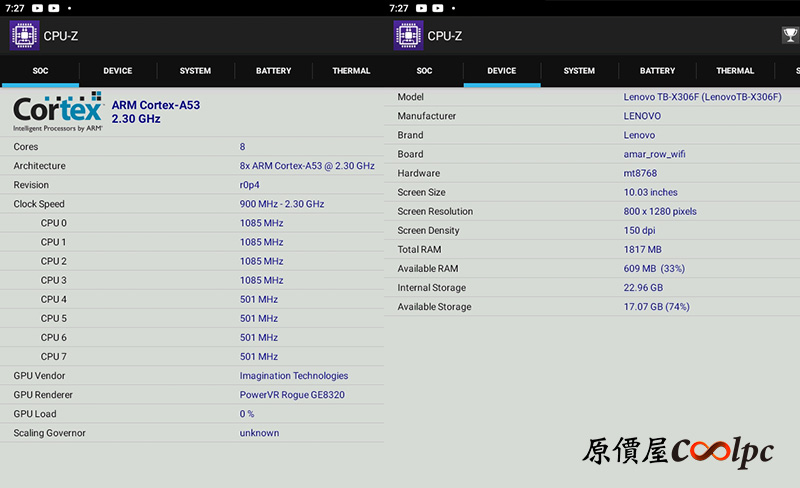Viewport: 800px width, 488px height.
Task: Open THERMAL tab in left screenshot
Action: (x=351, y=71)
